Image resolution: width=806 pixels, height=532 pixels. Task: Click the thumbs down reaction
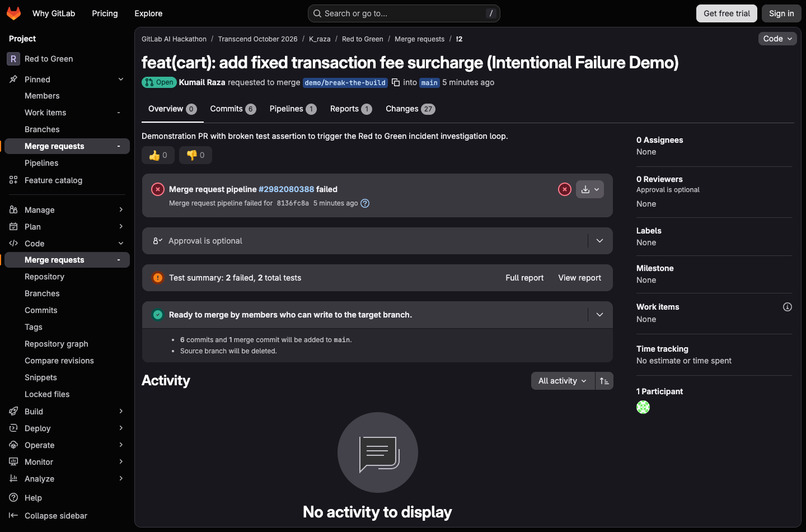pos(195,155)
